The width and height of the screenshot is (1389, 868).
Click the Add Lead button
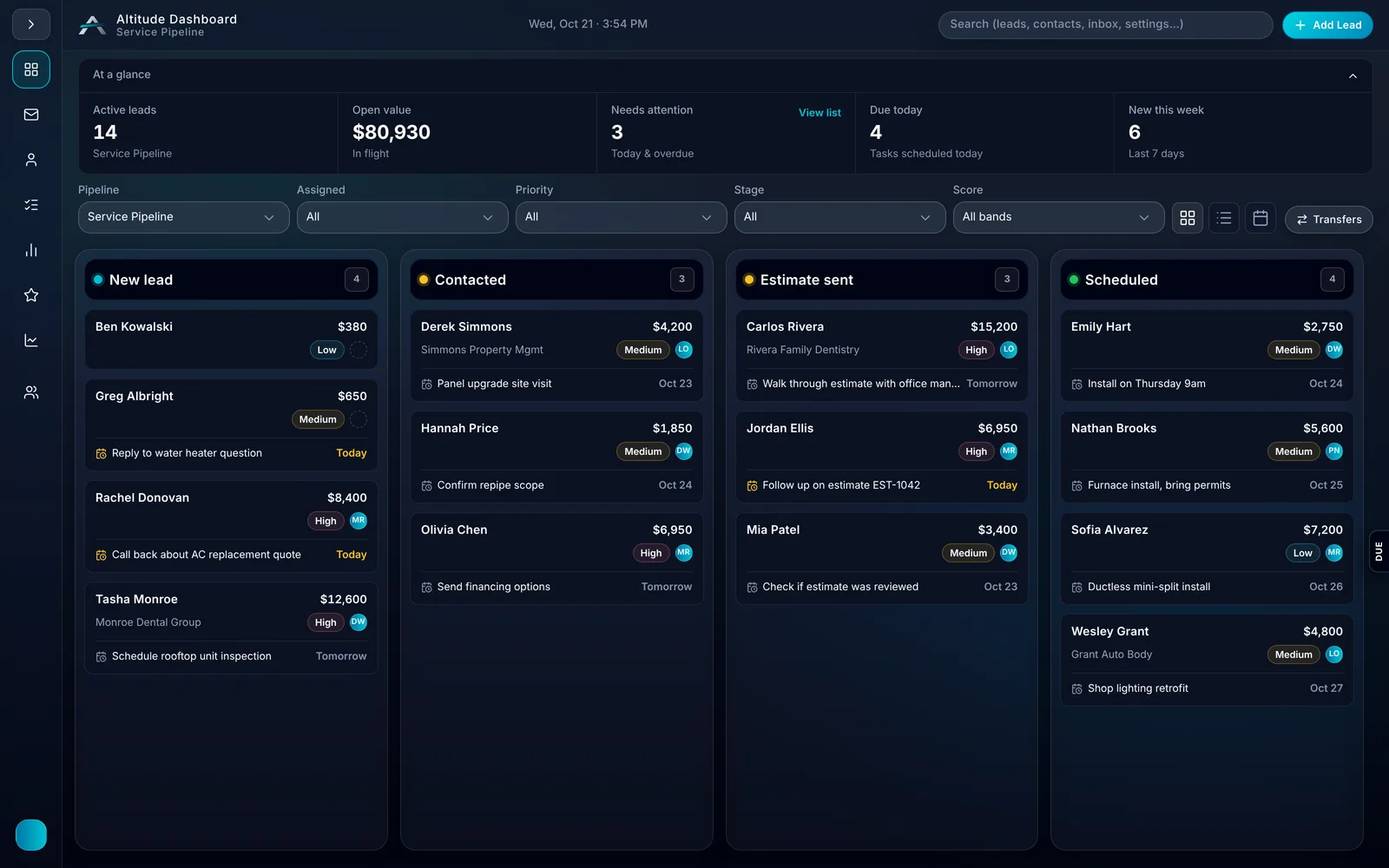click(x=1327, y=25)
